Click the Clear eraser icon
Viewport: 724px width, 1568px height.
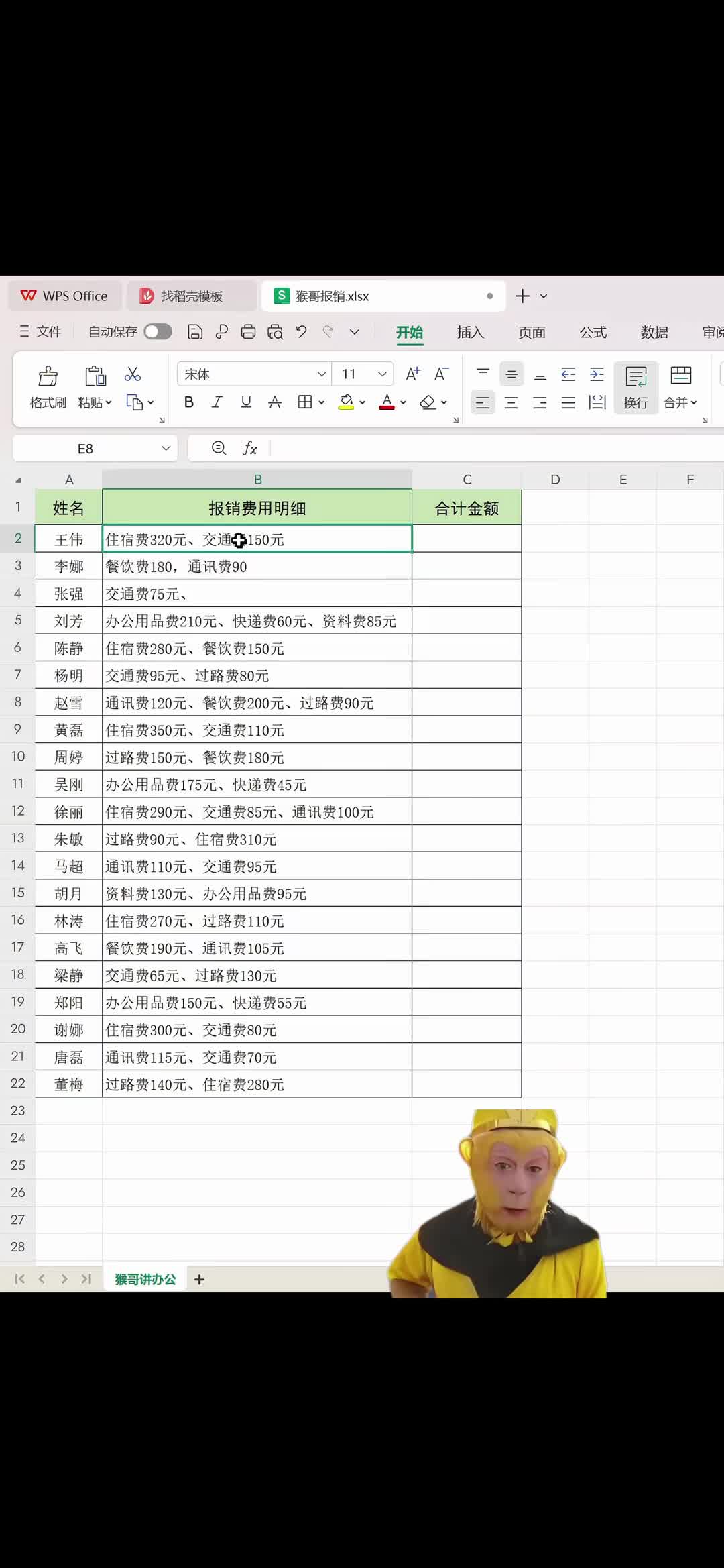428,402
